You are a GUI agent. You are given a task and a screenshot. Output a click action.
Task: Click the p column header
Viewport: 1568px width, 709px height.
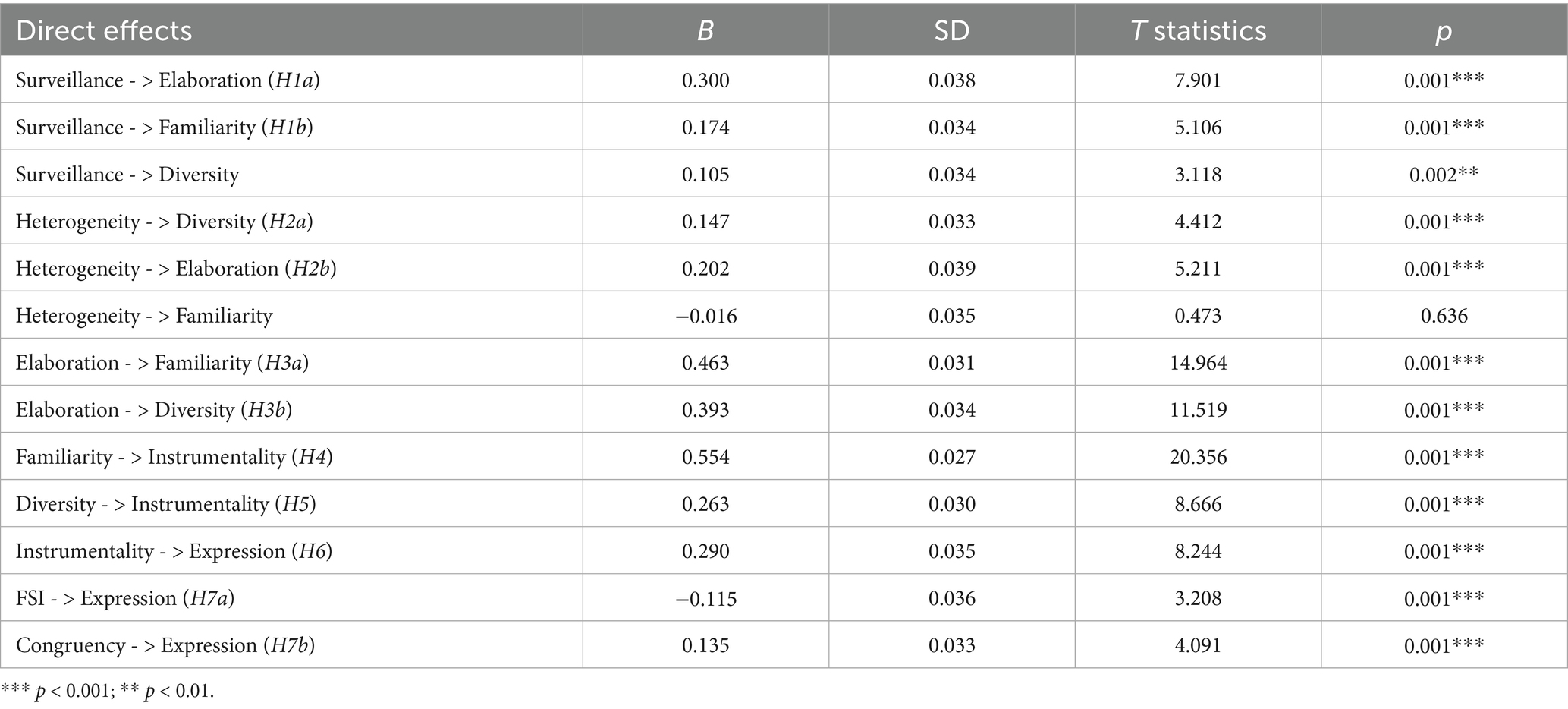[1444, 31]
